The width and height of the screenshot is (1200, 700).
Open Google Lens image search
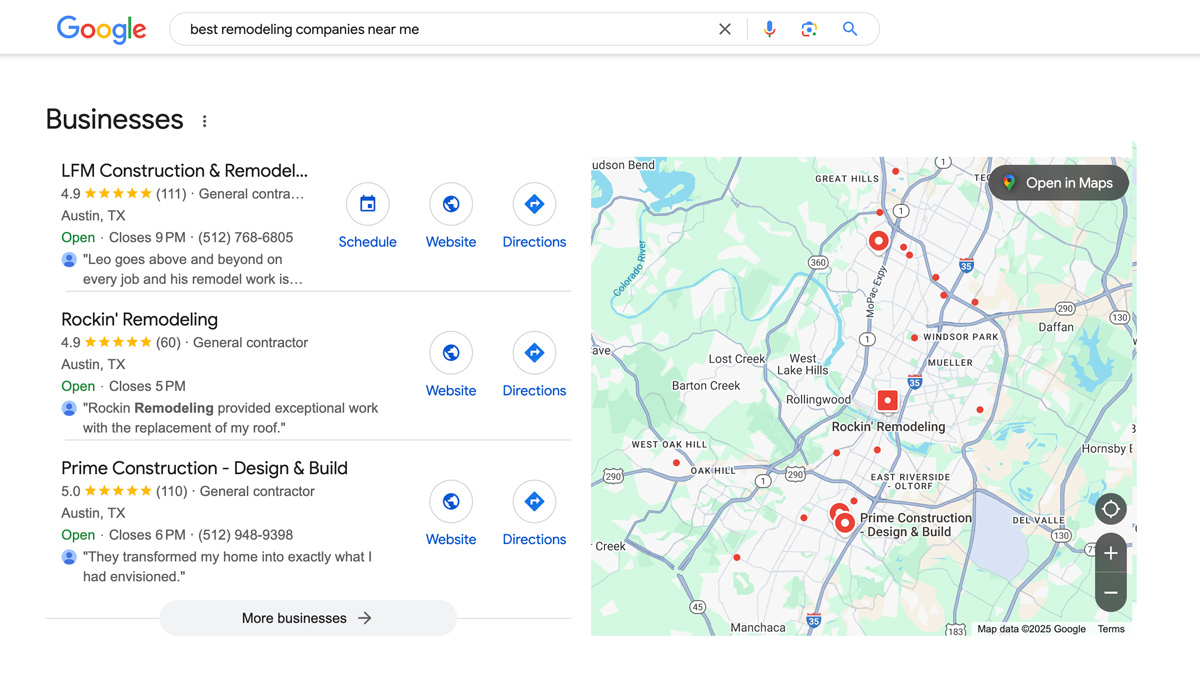coord(809,28)
